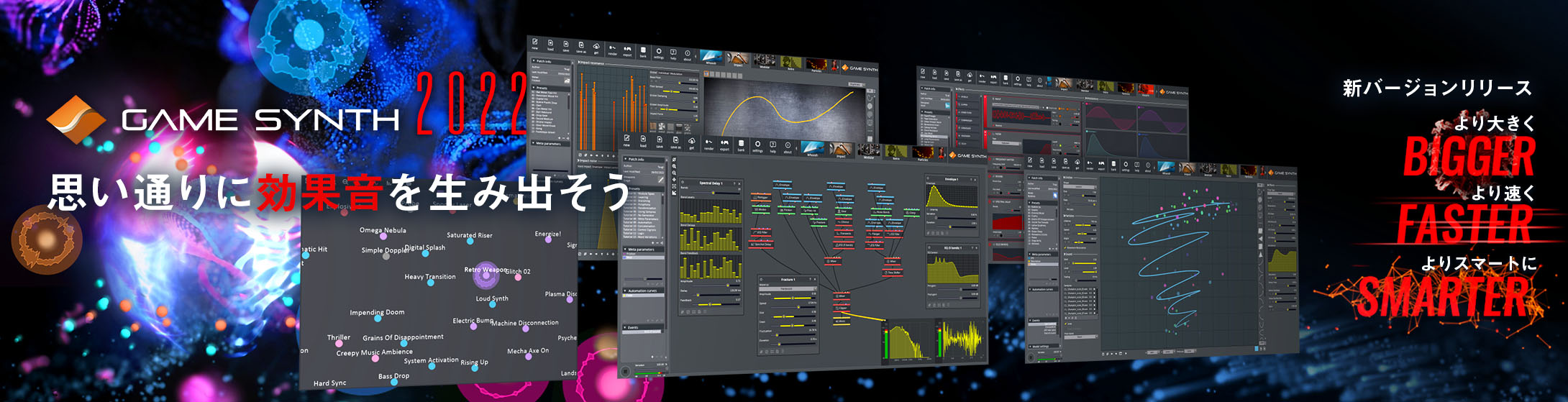Select the Particles model tab in Impact window
The height and width of the screenshot is (402, 1568).
(x=816, y=64)
